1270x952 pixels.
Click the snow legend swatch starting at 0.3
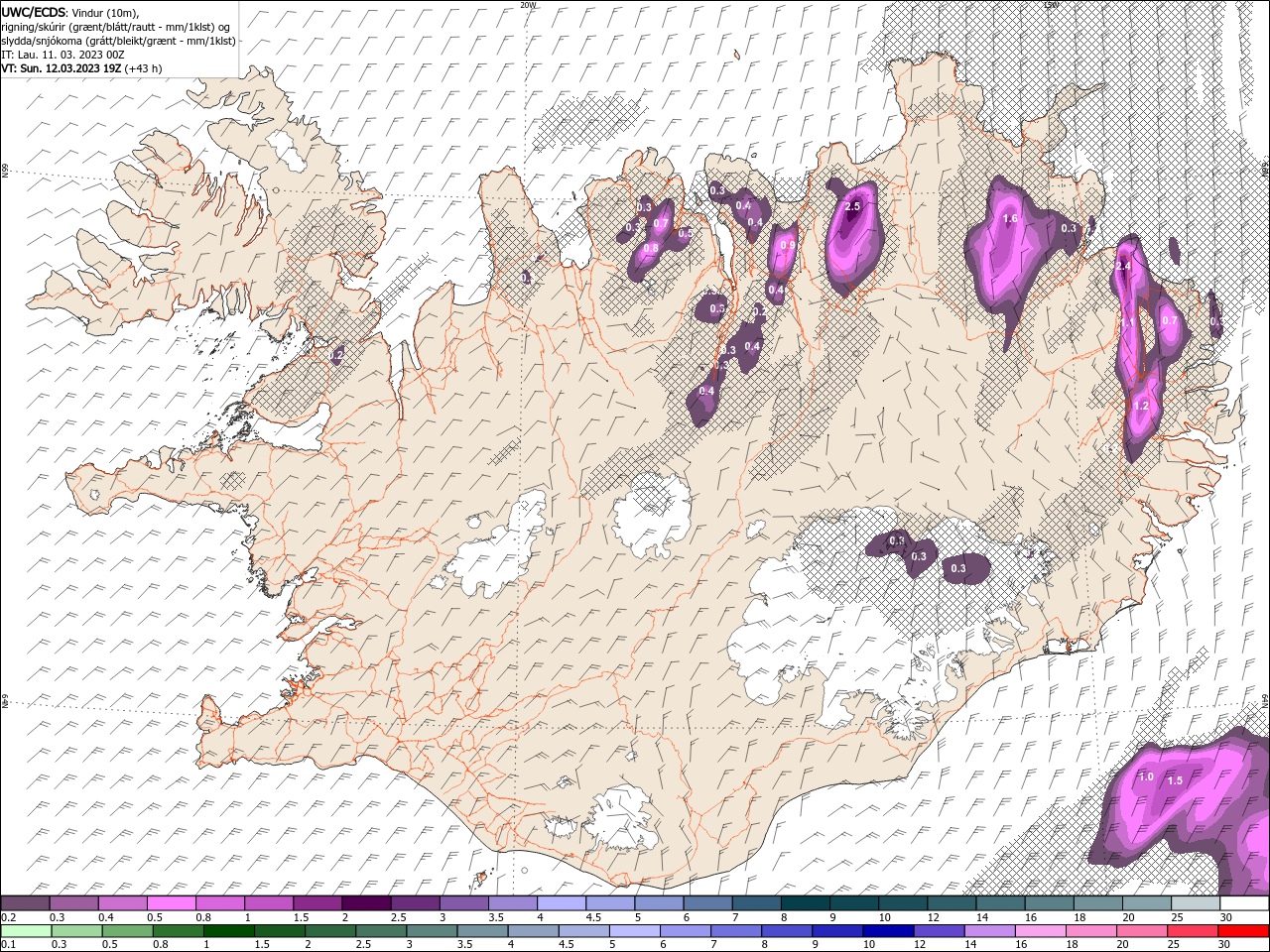coord(73,903)
